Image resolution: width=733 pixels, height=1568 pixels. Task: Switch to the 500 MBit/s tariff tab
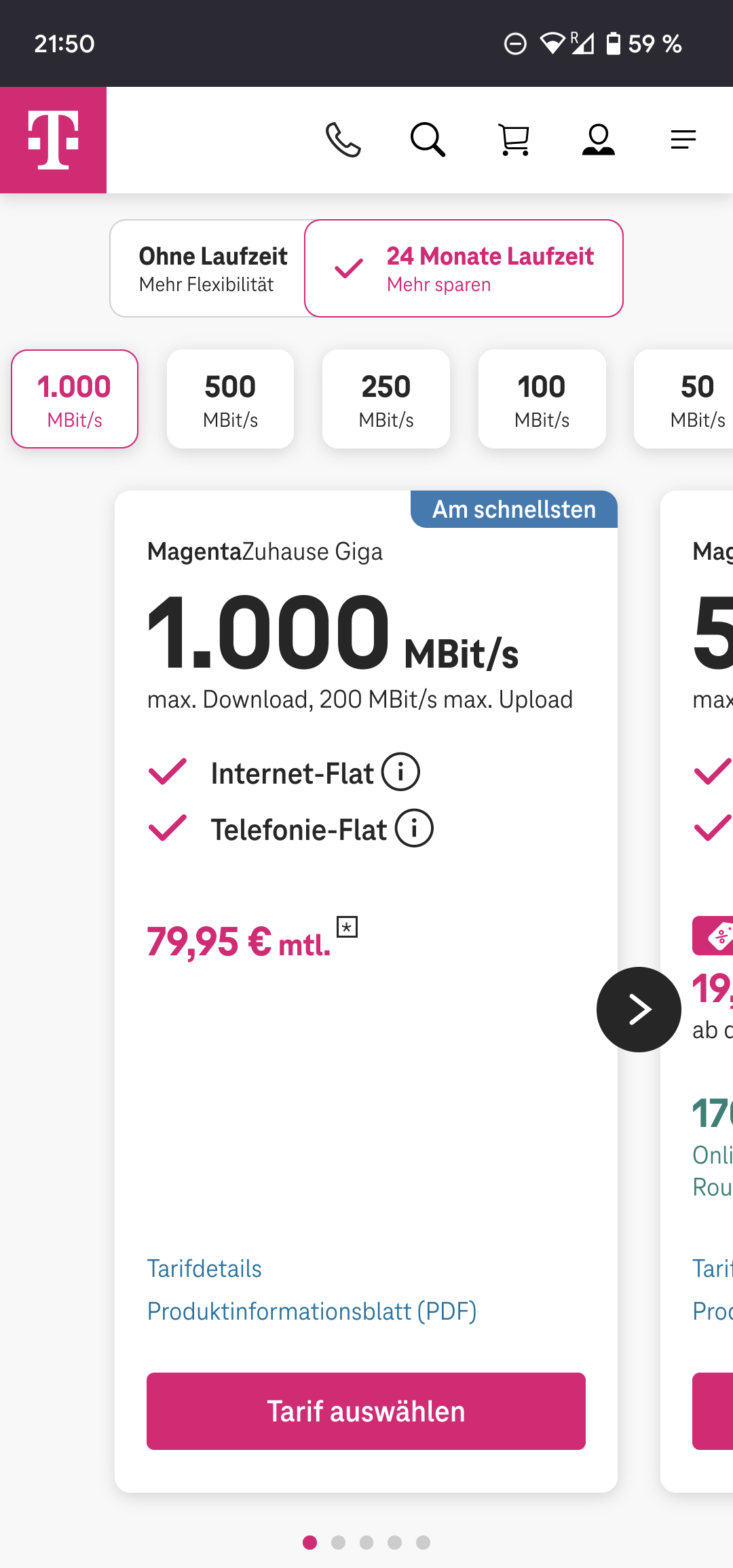pyautogui.click(x=230, y=399)
